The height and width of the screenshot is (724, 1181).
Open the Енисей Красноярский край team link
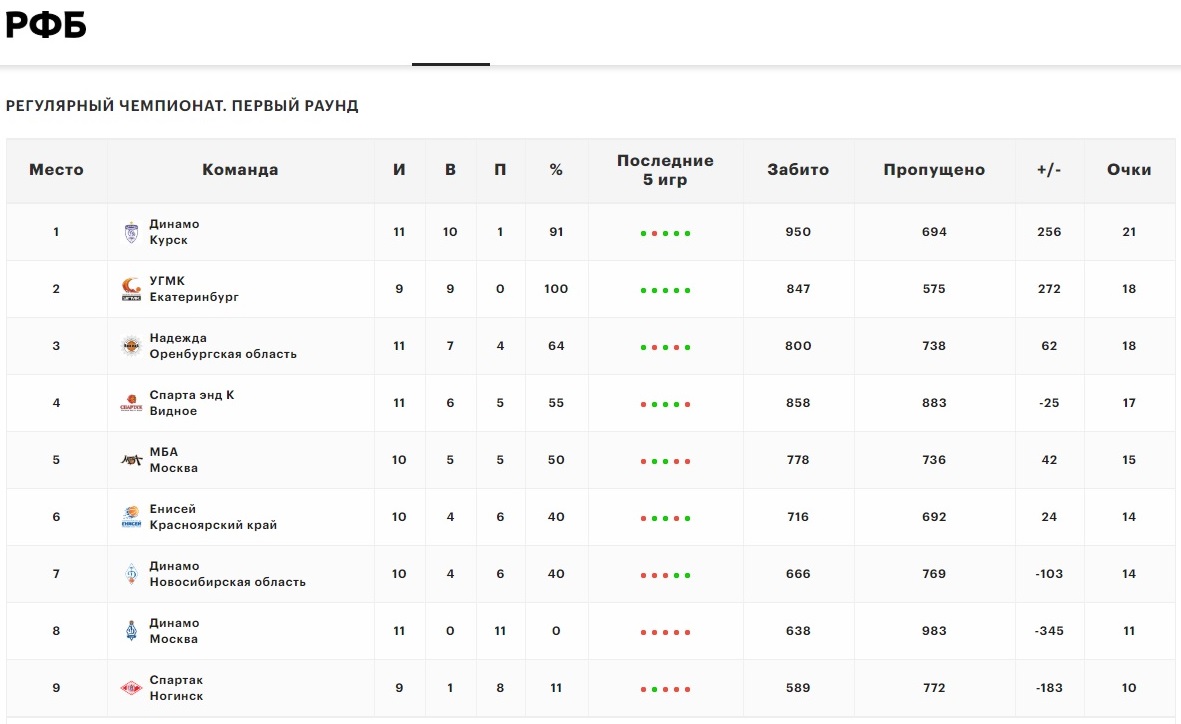213,517
